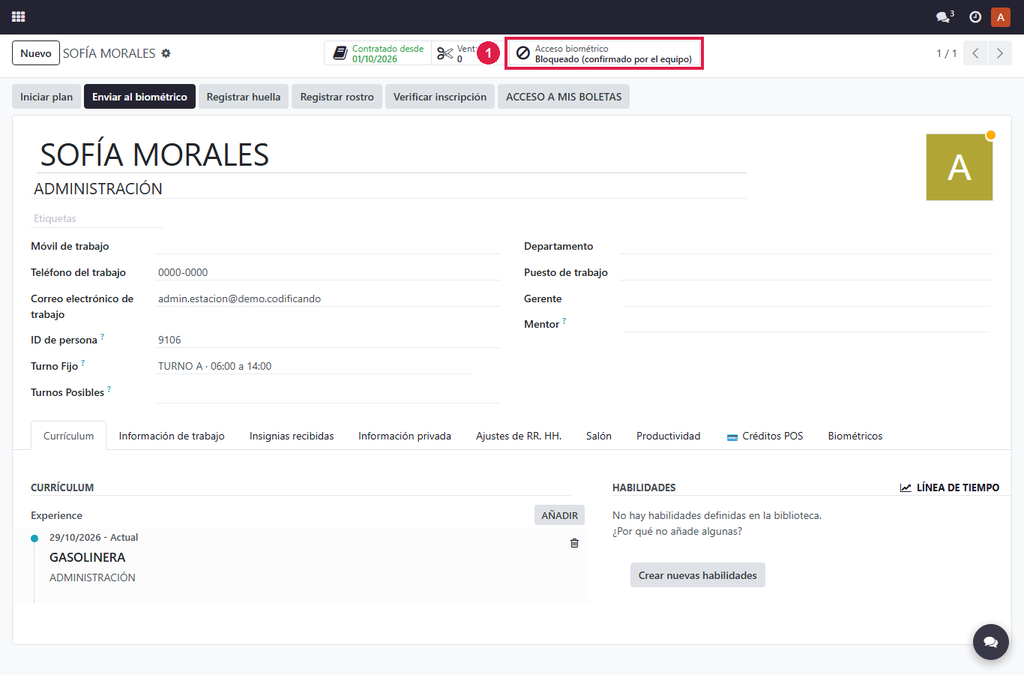The image size is (1024, 675).
Task: Click the Nuevo button
Action: (36, 54)
